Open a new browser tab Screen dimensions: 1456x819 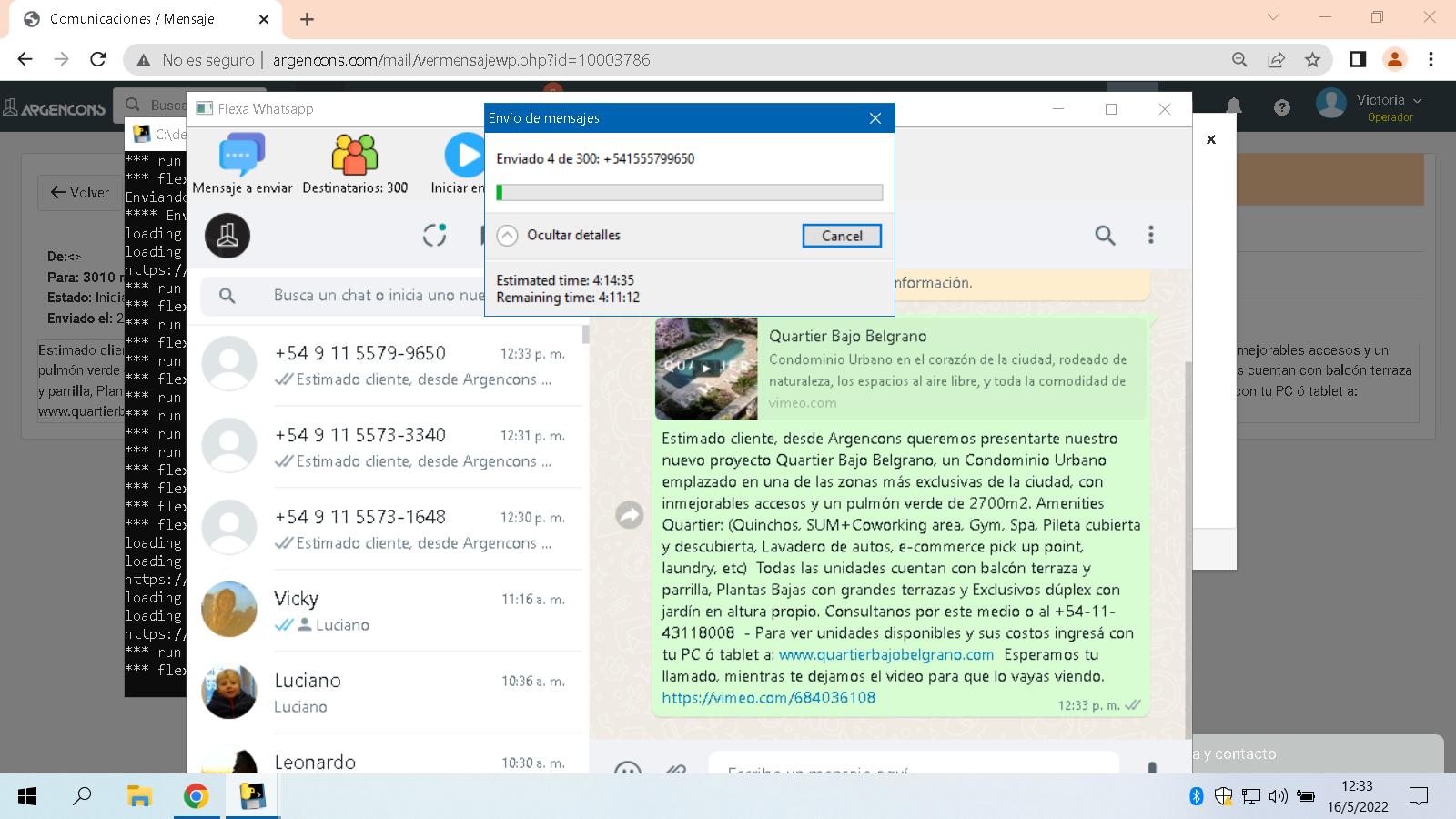pyautogui.click(x=307, y=19)
